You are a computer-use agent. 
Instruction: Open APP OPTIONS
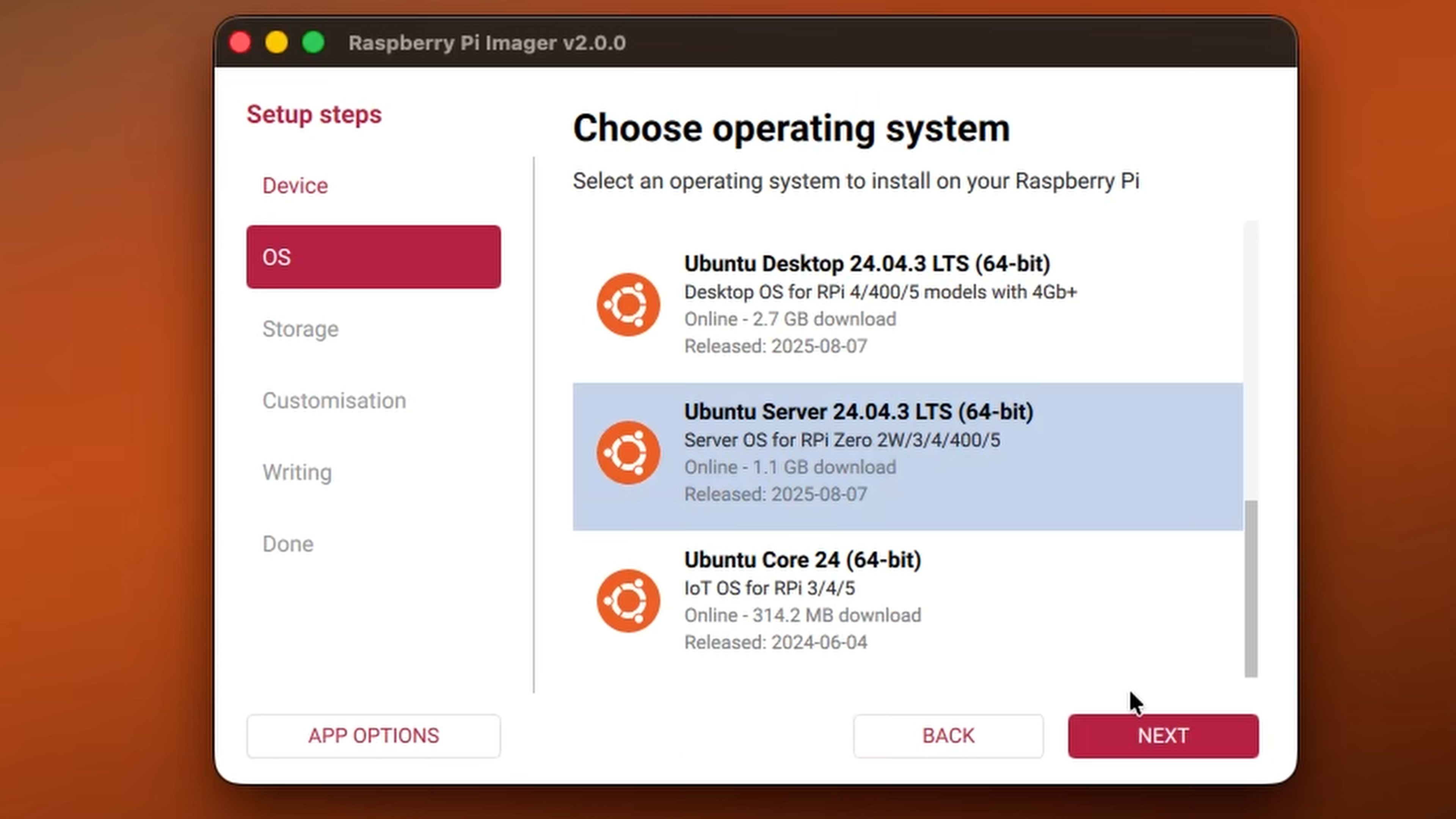point(373,735)
